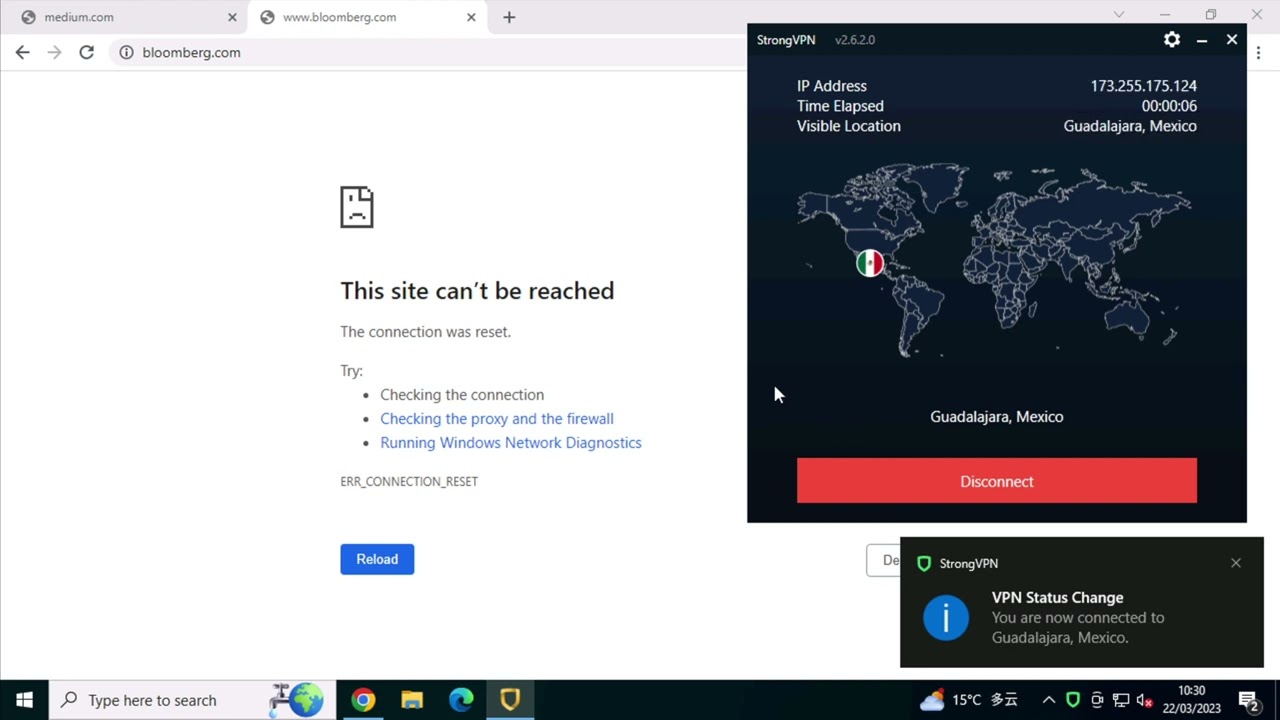Viewport: 1280px width, 720px height.
Task: Click Meet Now camera tray icon
Action: (1097, 700)
